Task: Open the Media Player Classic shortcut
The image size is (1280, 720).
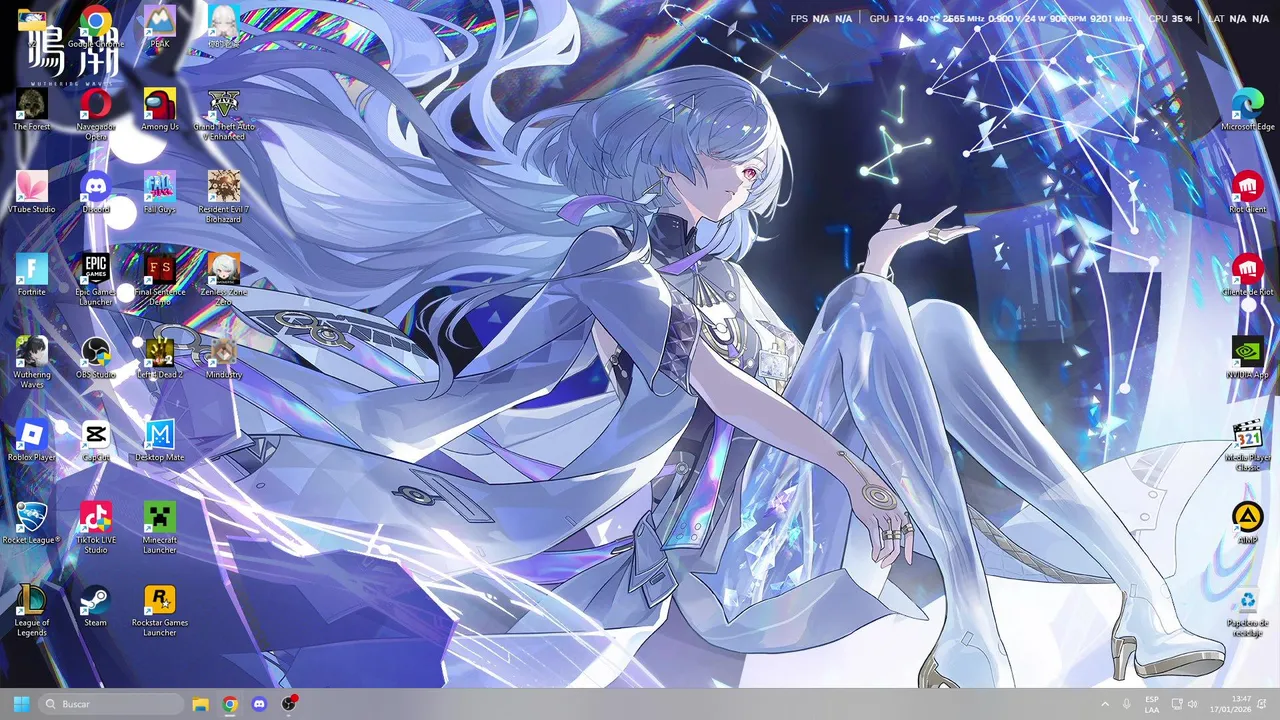Action: (1248, 445)
